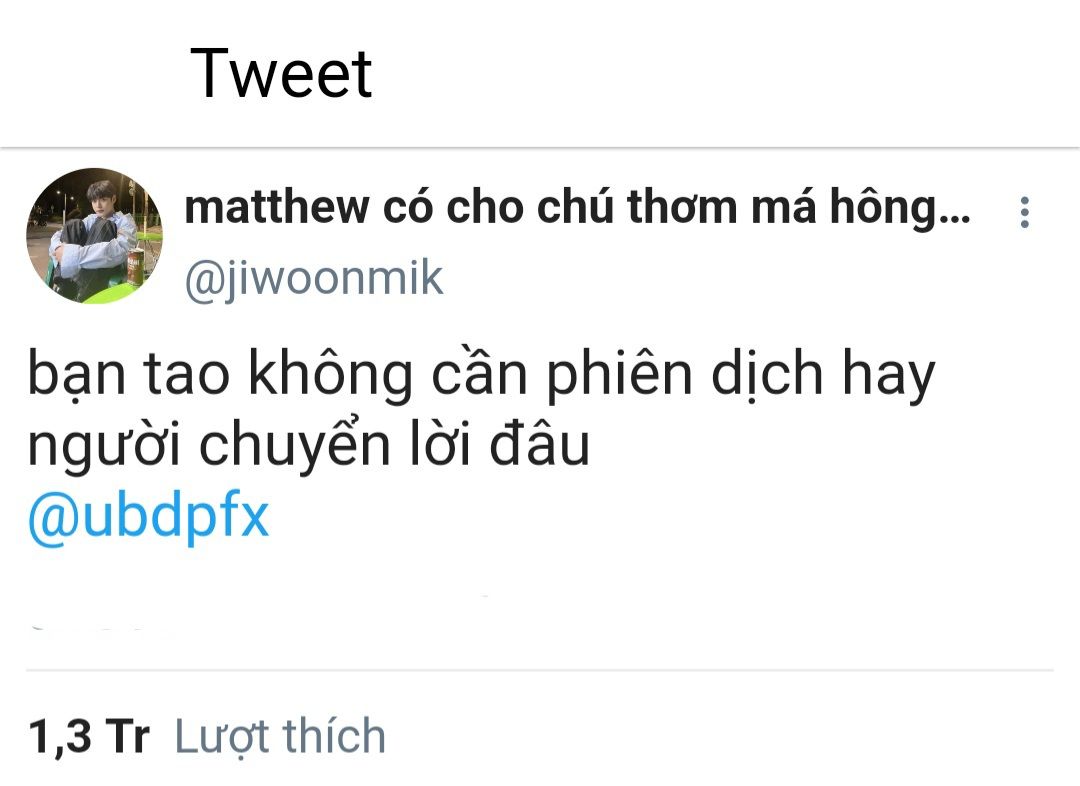This screenshot has height=786, width=1080.
Task: Click the @jiwoonmik handle
Action: pyautogui.click(x=314, y=278)
